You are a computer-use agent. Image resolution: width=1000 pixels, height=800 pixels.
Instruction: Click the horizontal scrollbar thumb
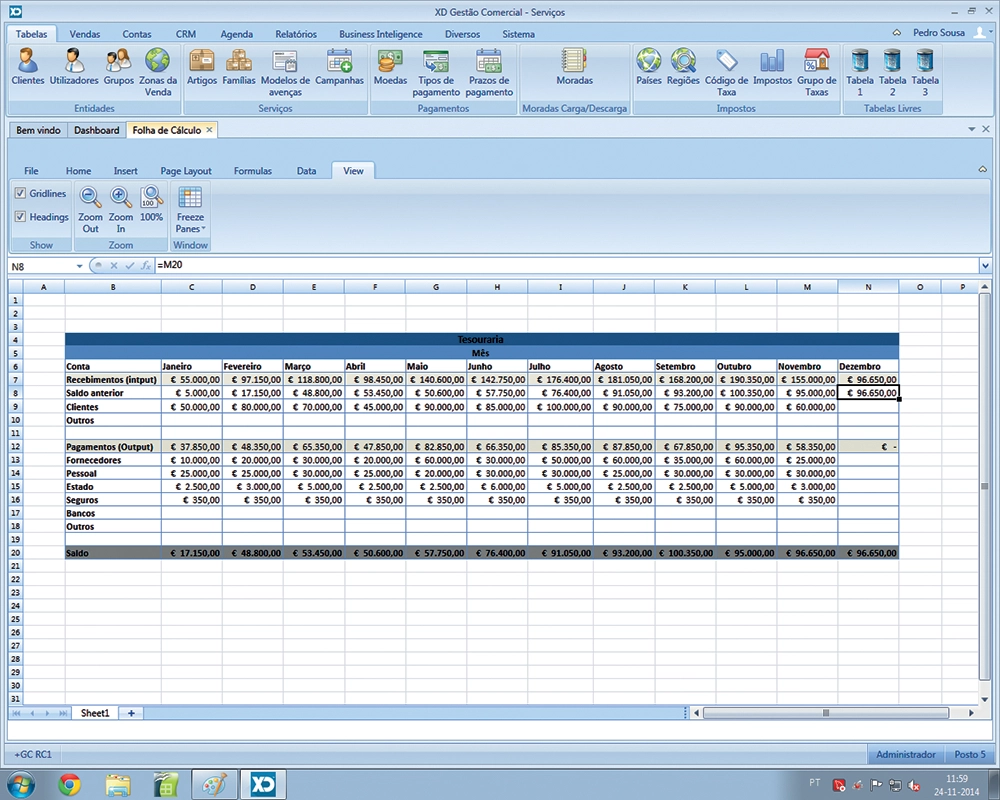click(x=826, y=713)
